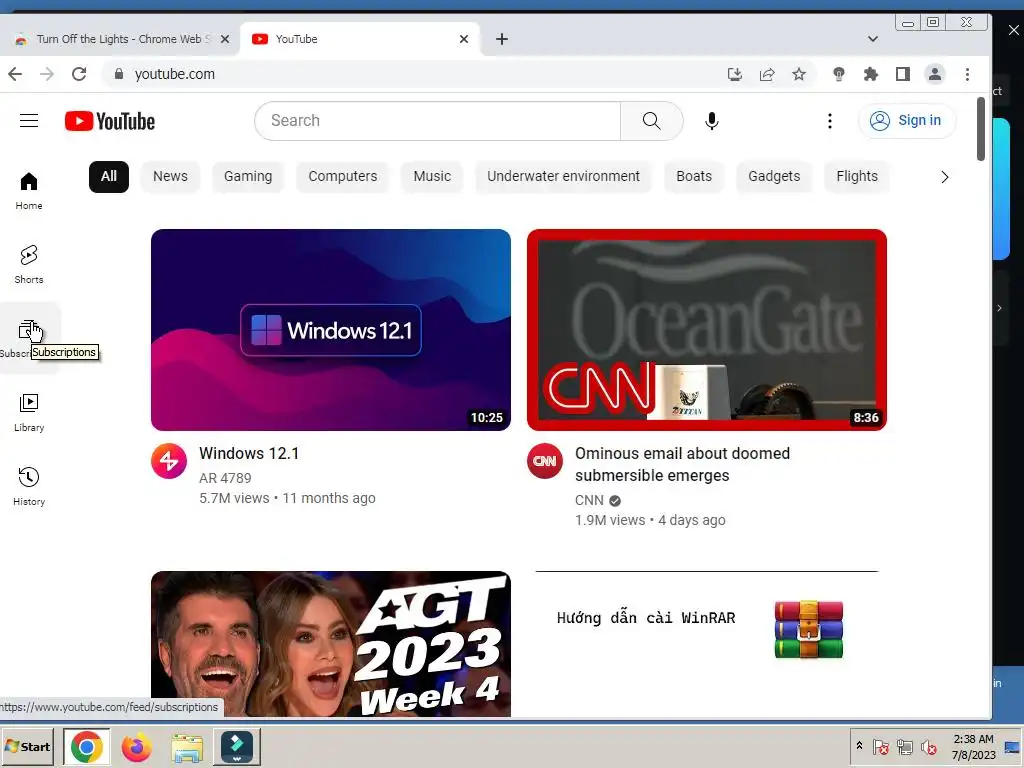Close Turn Off the Lights tab
This screenshot has height=768, width=1024.
pyautogui.click(x=225, y=39)
